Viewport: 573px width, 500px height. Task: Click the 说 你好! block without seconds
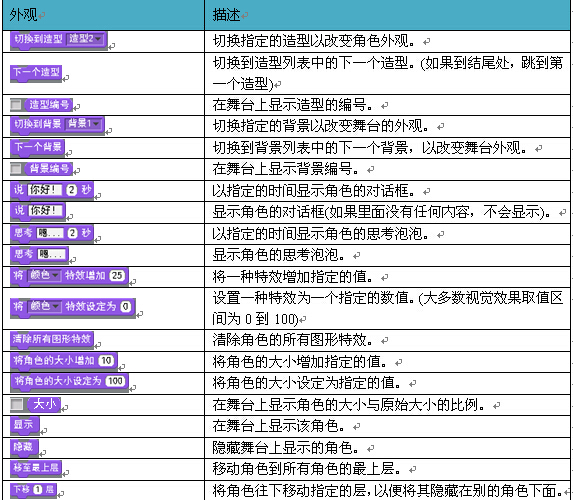click(38, 211)
